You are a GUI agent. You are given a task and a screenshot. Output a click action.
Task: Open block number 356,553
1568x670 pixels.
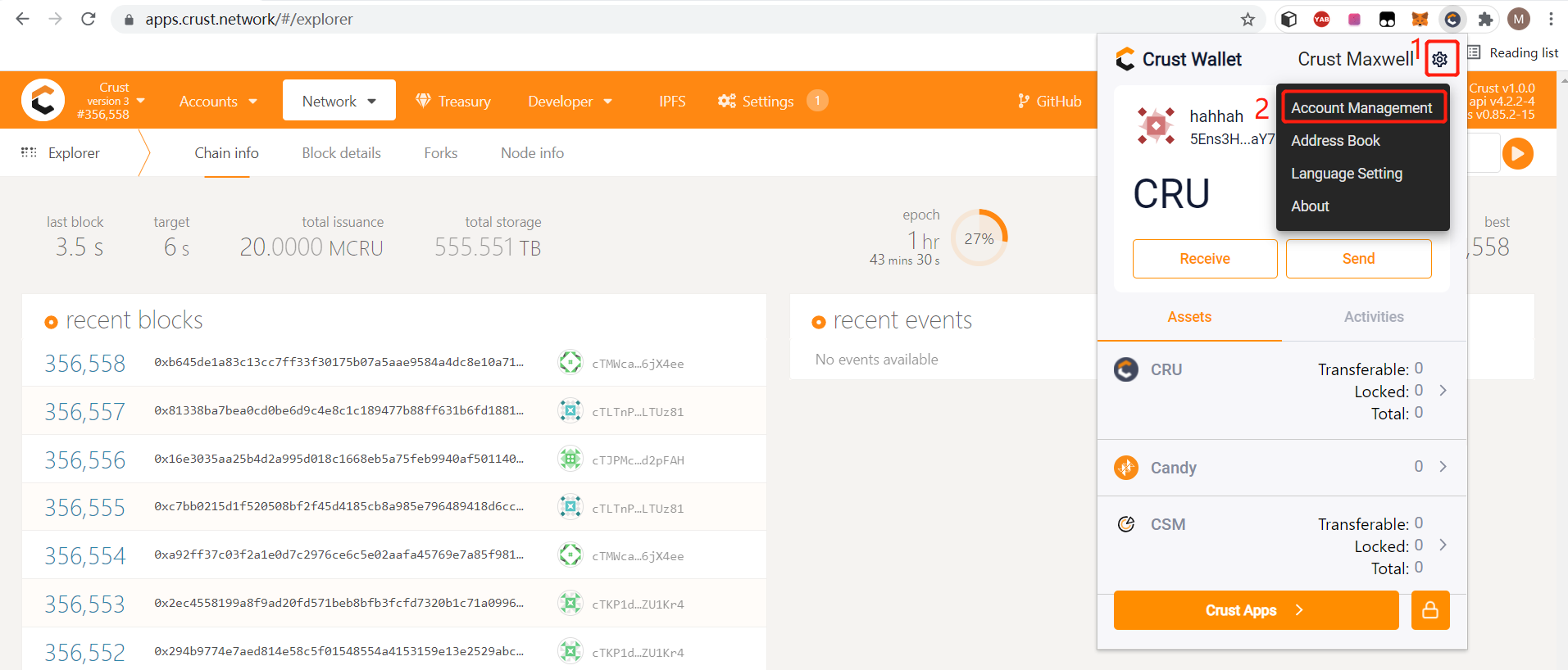[84, 604]
